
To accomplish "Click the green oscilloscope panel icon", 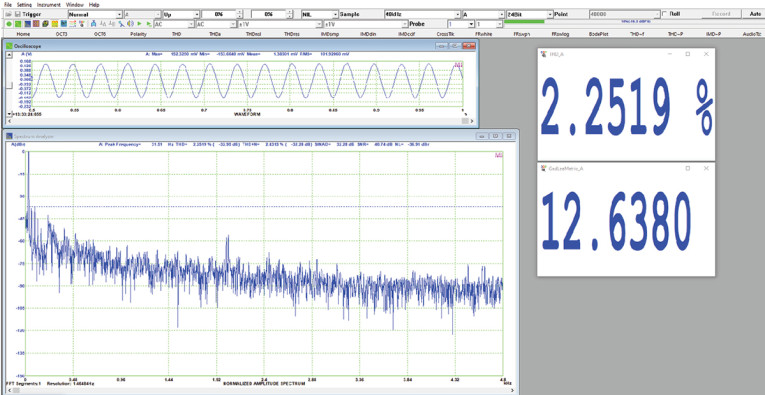I will 18,23.
